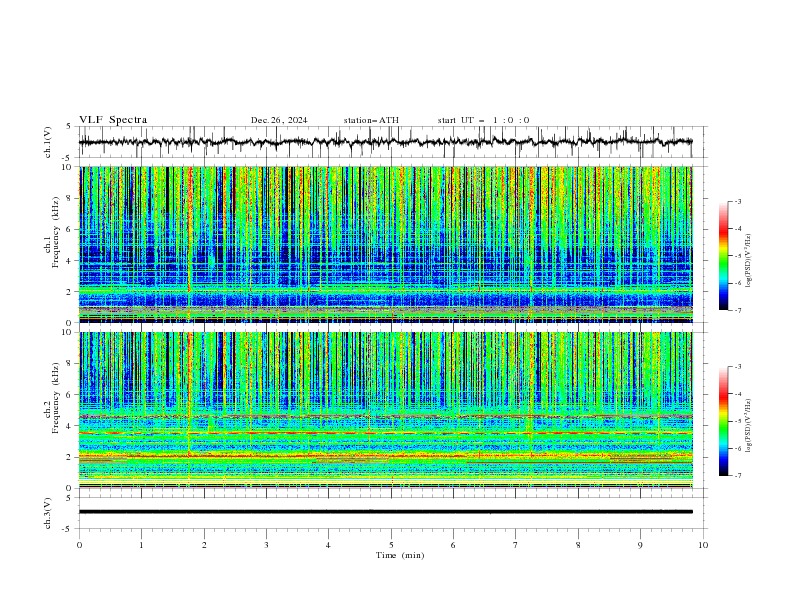Click the upper "log(PSD)(V²/Hz)" colorbar label
Screen dimensions: 792x612
748,261
